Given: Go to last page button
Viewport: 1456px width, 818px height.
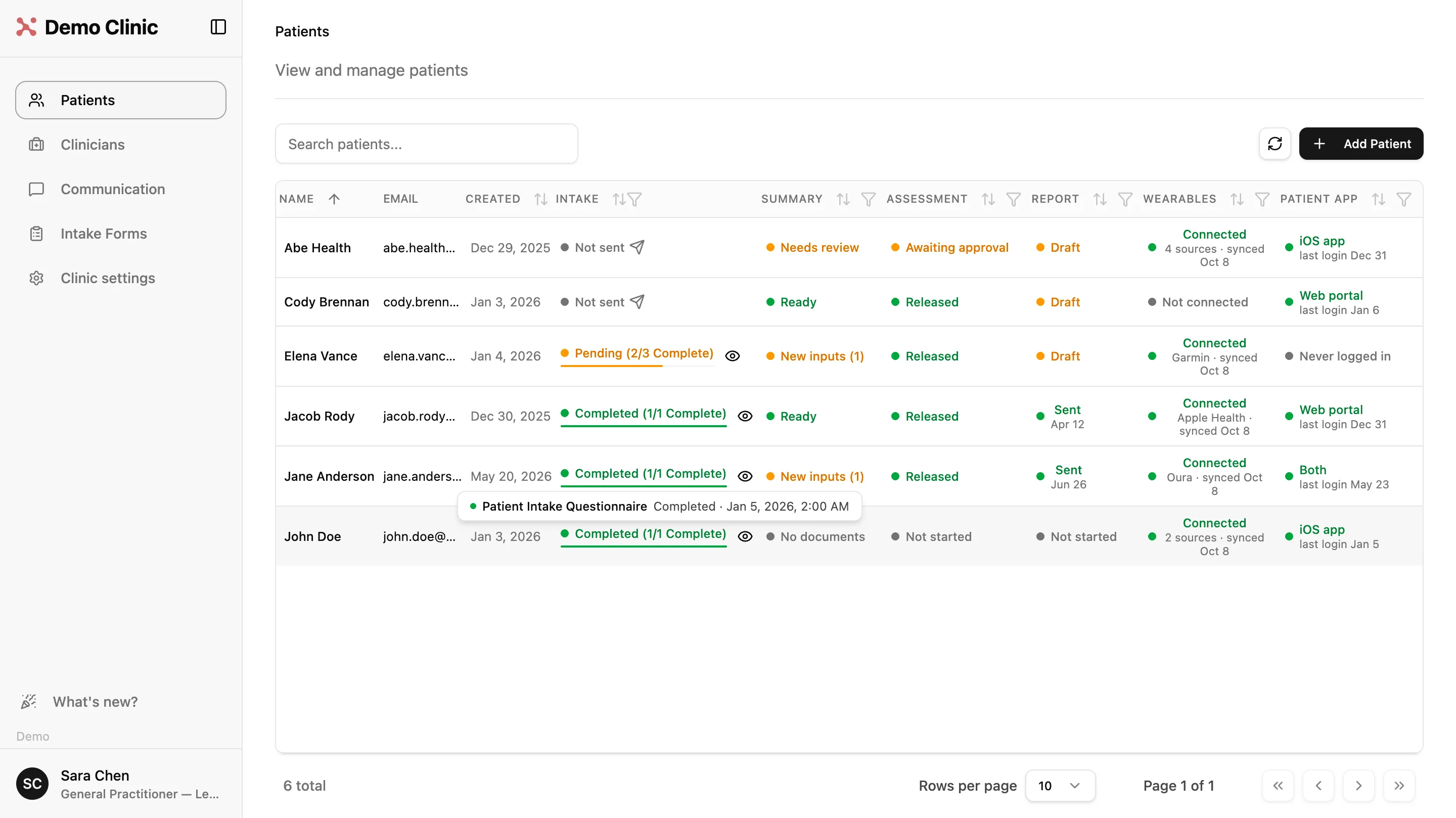Looking at the screenshot, I should coord(1399,786).
